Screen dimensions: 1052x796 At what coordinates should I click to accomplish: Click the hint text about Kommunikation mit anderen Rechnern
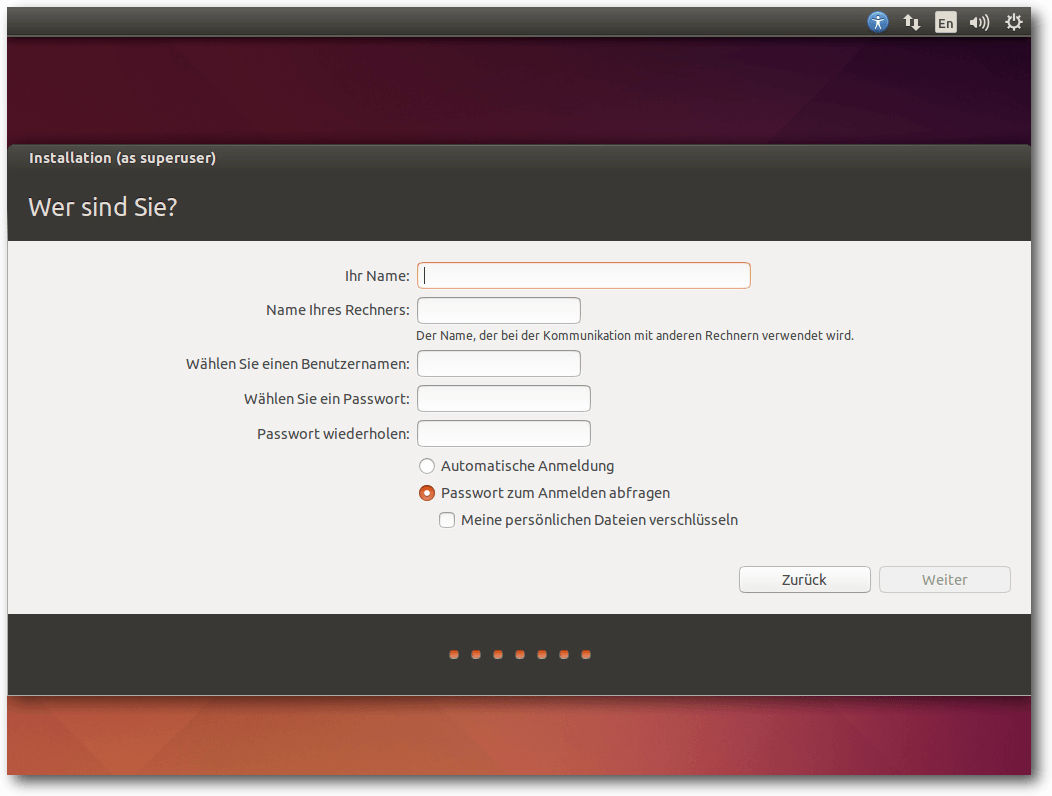coord(635,336)
